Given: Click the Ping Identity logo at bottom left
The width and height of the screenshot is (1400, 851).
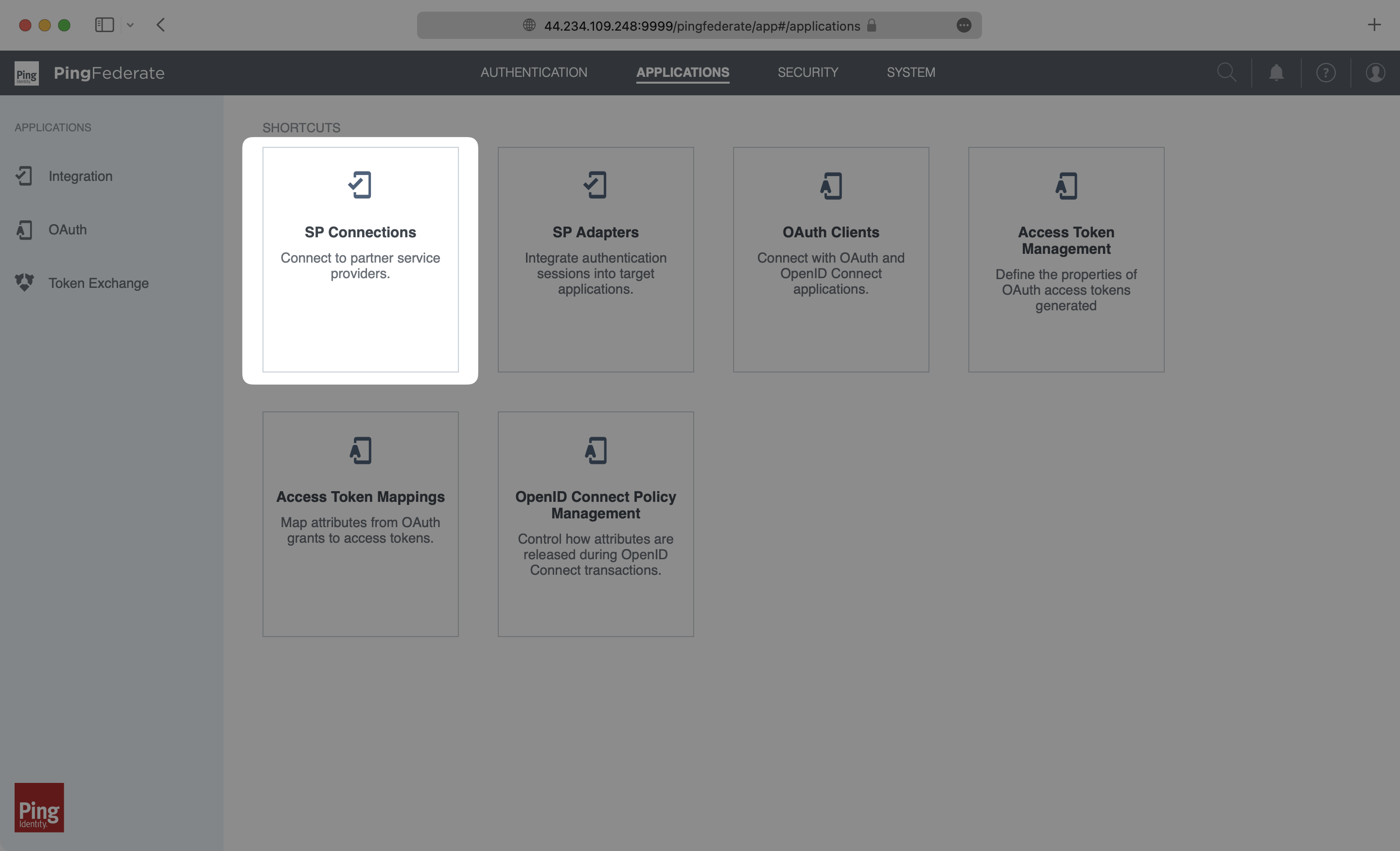Looking at the screenshot, I should (38, 807).
